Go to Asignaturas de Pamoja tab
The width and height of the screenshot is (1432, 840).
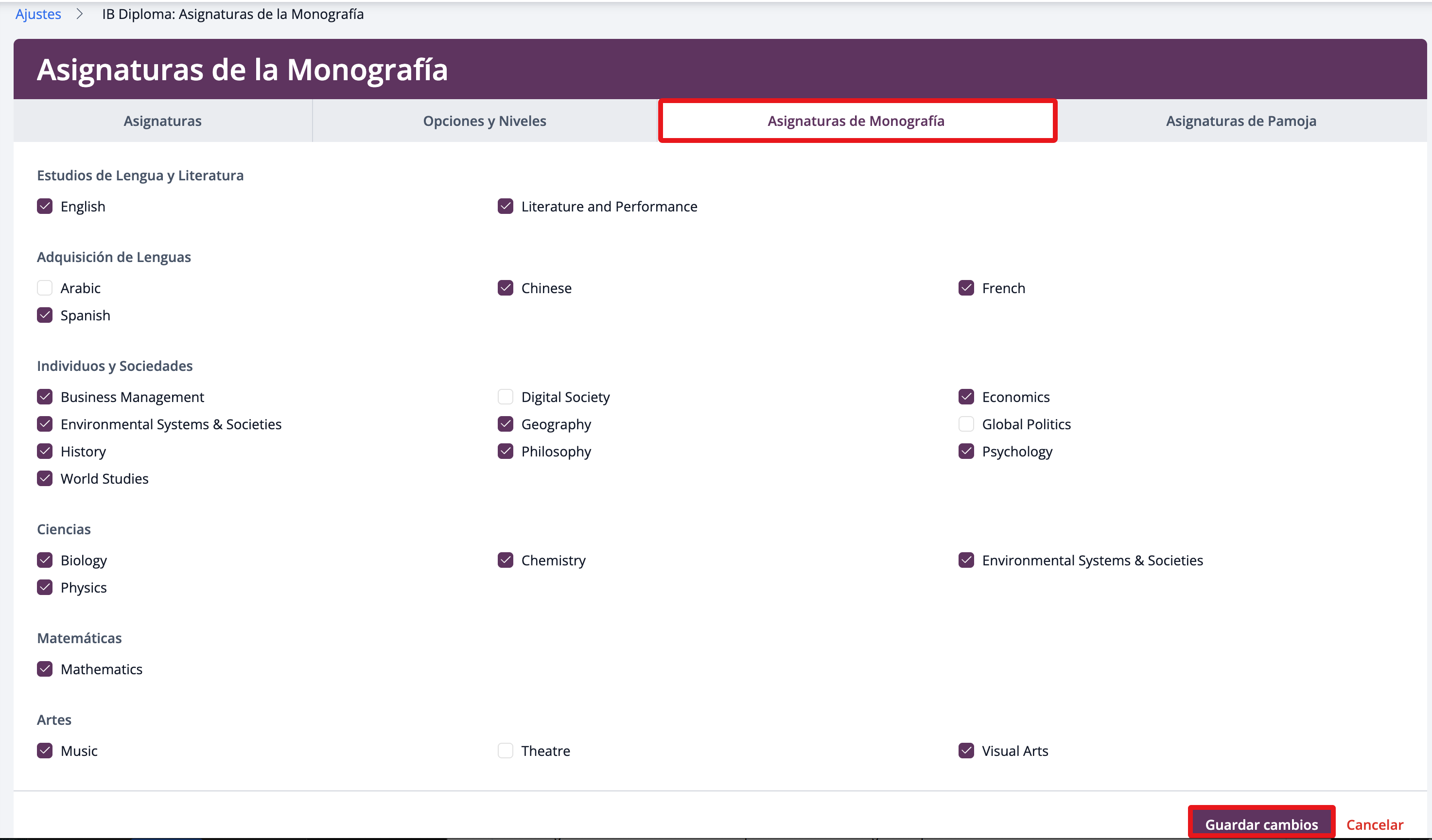pos(1240,121)
